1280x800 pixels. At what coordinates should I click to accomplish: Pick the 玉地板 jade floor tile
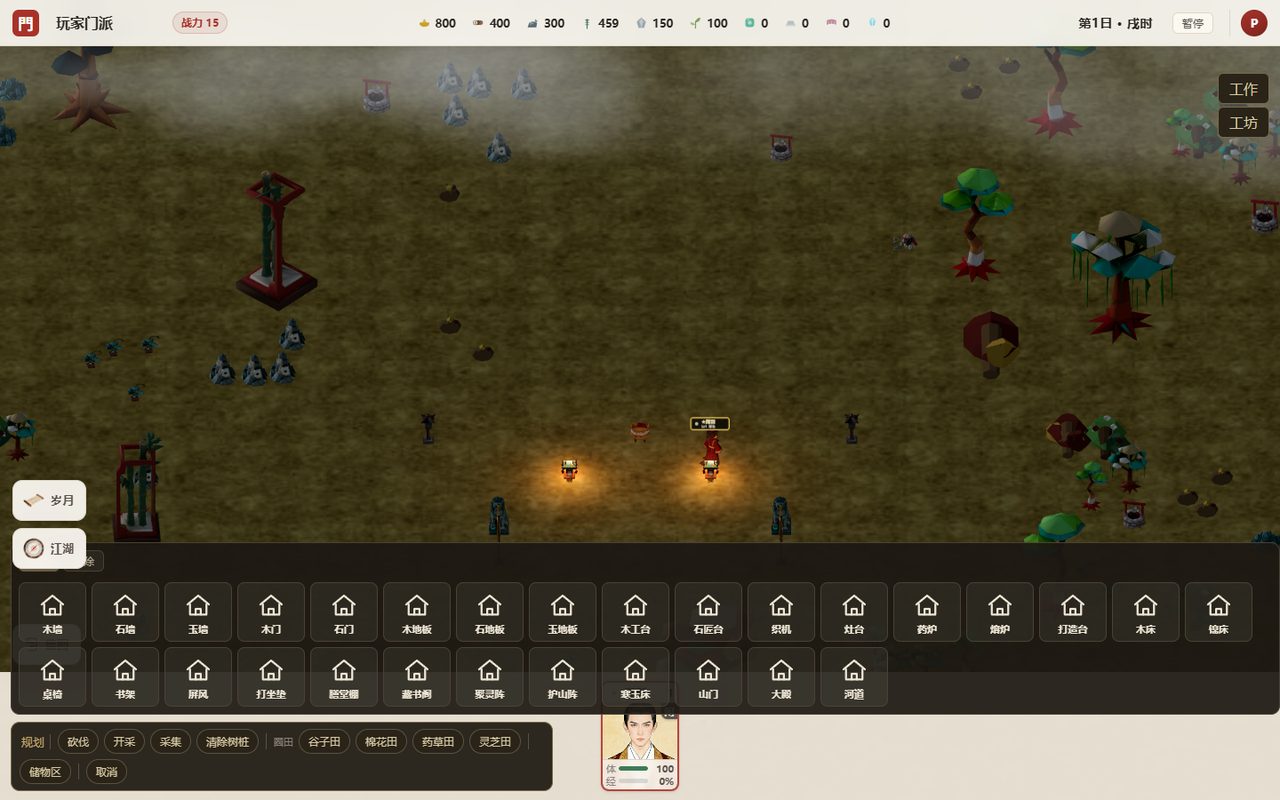tap(563, 612)
